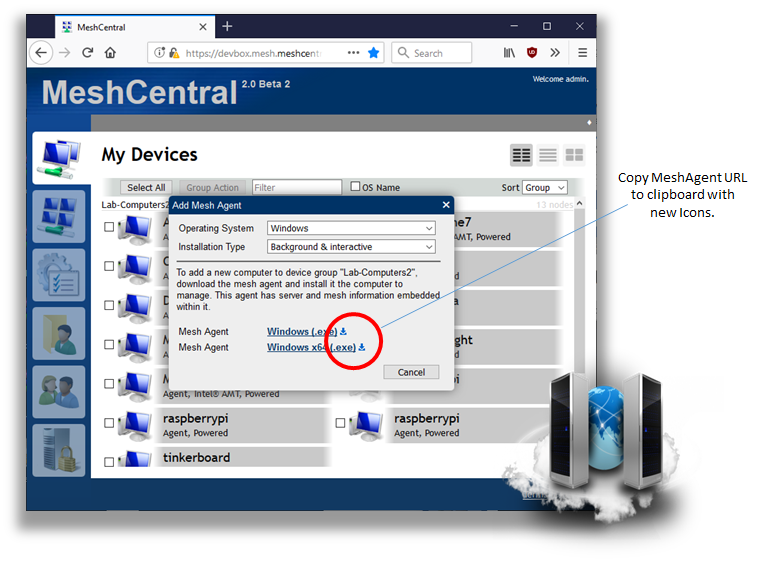
Task: Copy Windows (.exe) agent URL icon
Action: coord(343,332)
